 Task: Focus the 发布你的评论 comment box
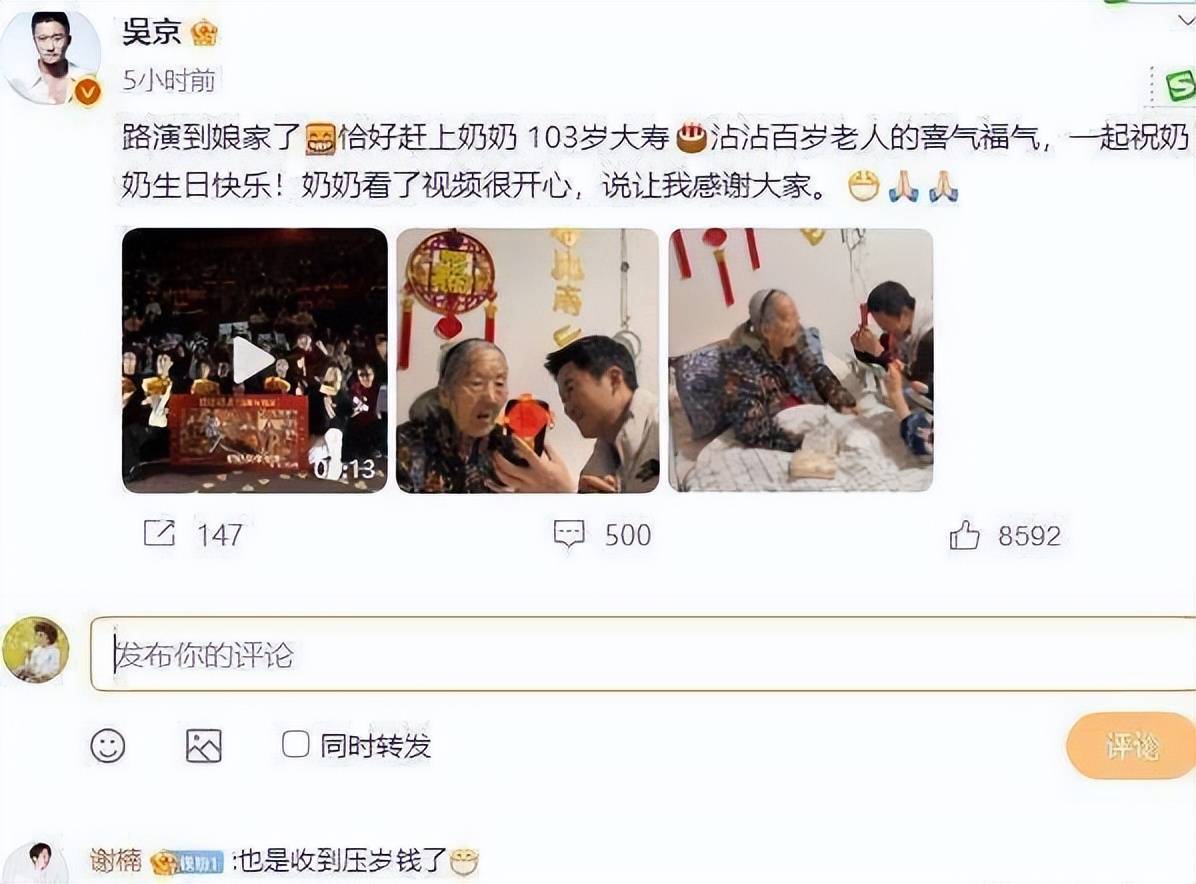click(643, 654)
